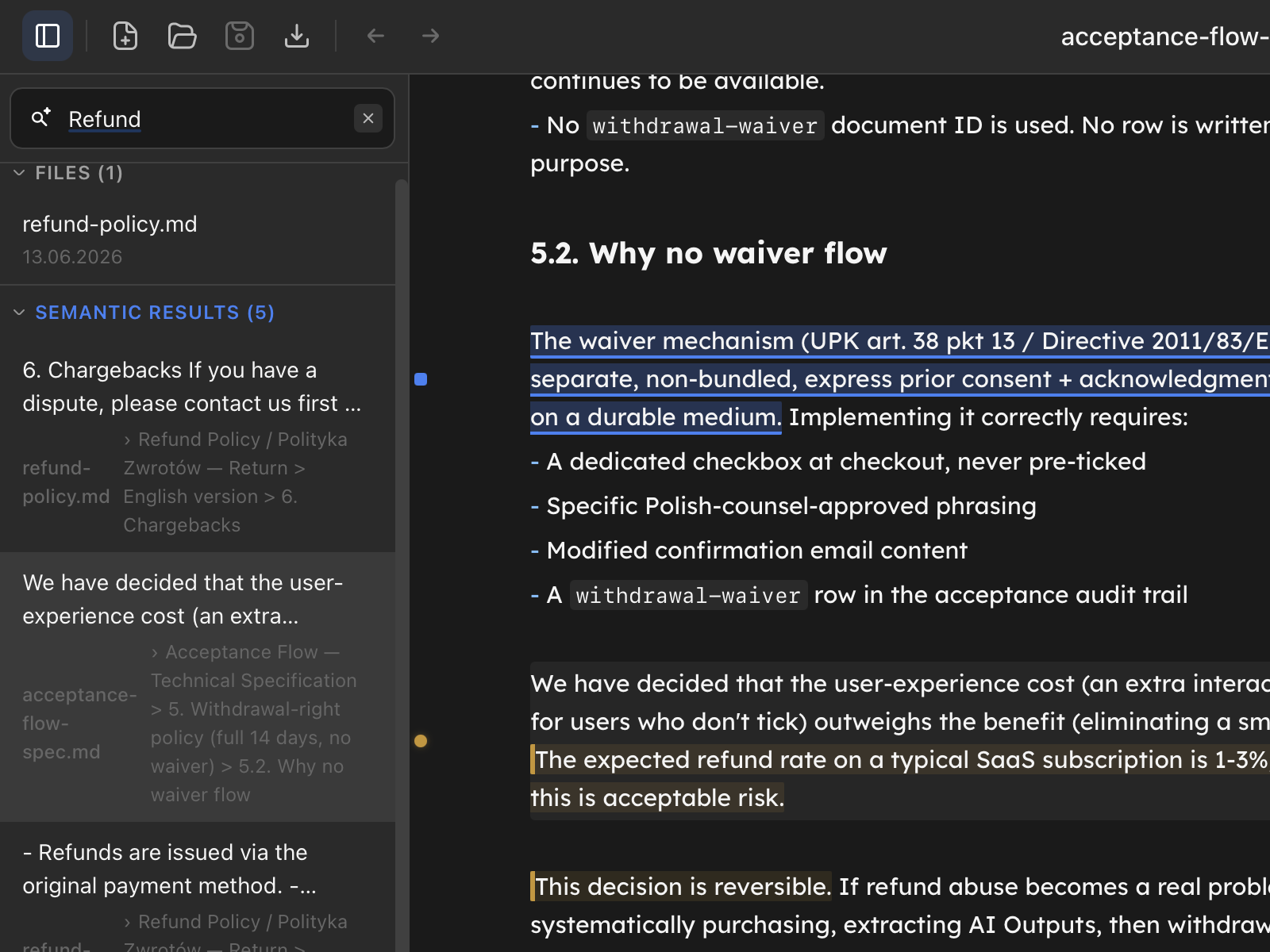Click the date 13.06.2026
This screenshot has width=1270, height=952.
point(72,257)
